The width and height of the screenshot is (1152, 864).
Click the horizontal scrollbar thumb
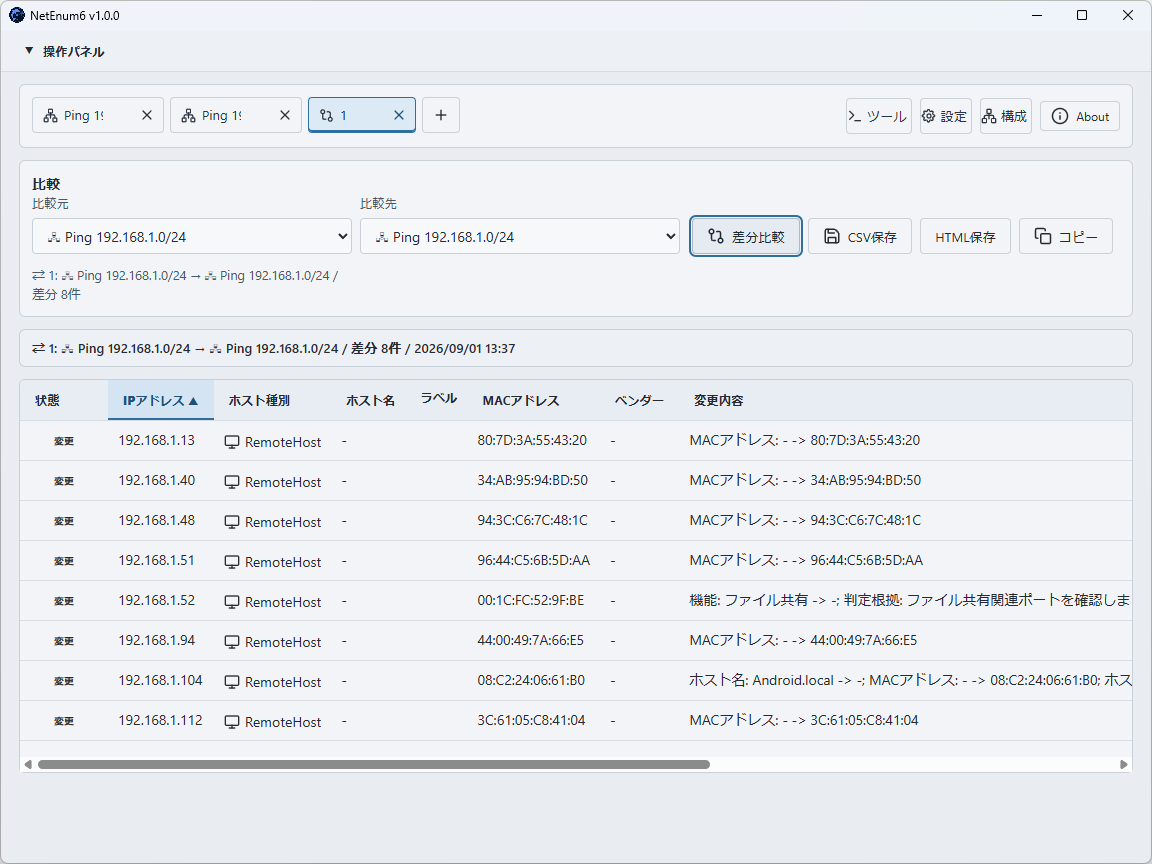tap(374, 764)
